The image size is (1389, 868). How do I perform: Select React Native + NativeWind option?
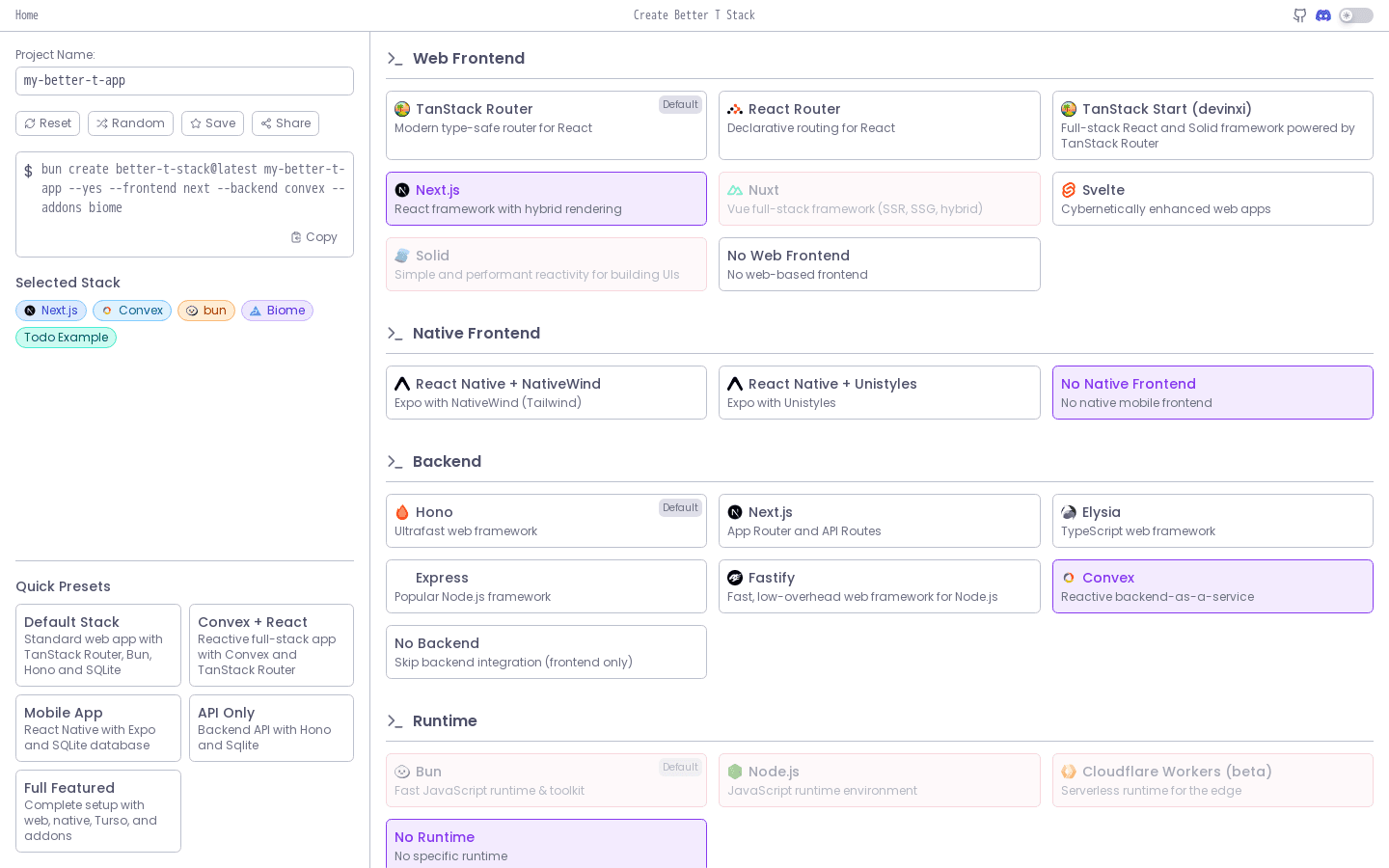click(546, 393)
